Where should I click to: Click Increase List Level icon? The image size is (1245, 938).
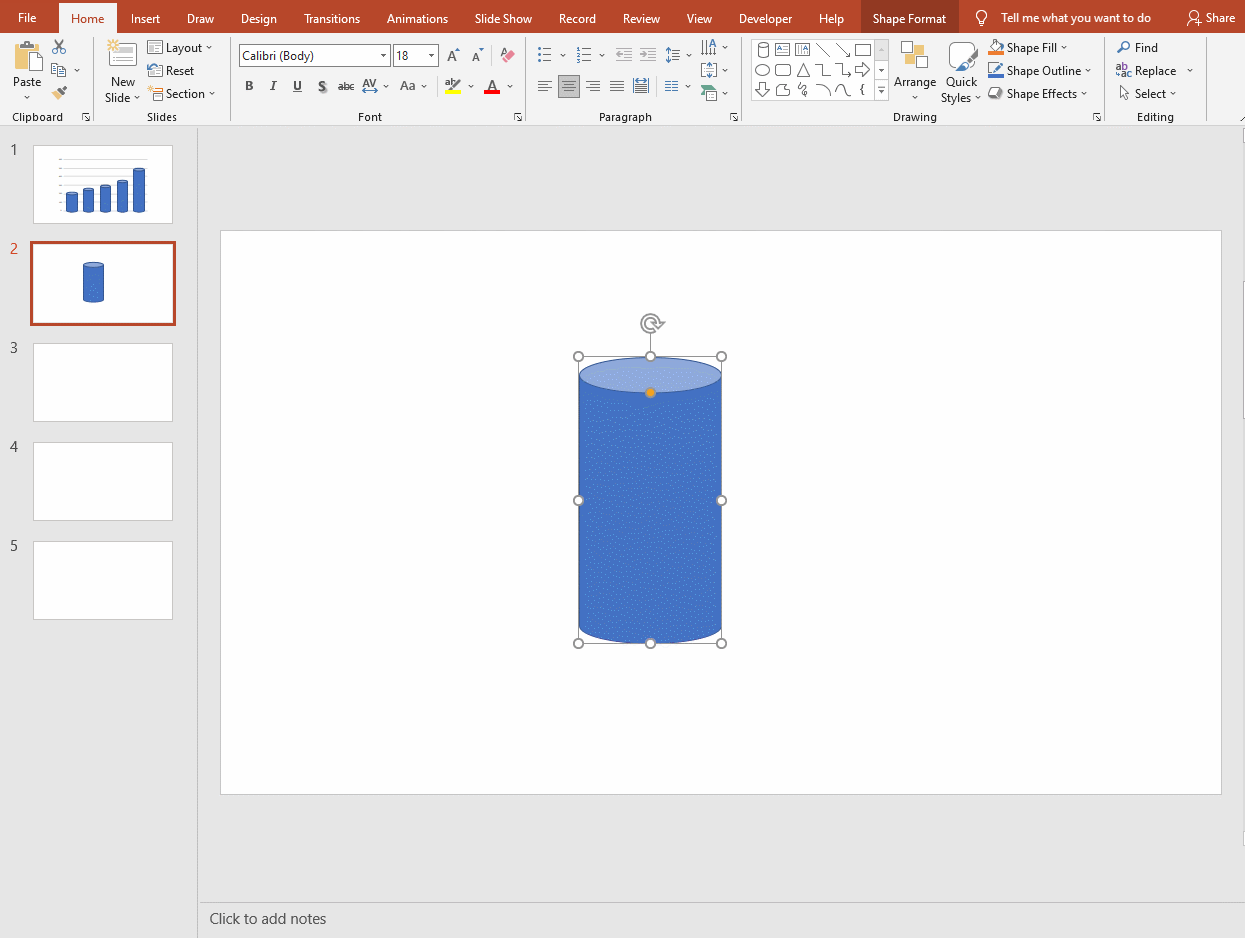[x=648, y=55]
